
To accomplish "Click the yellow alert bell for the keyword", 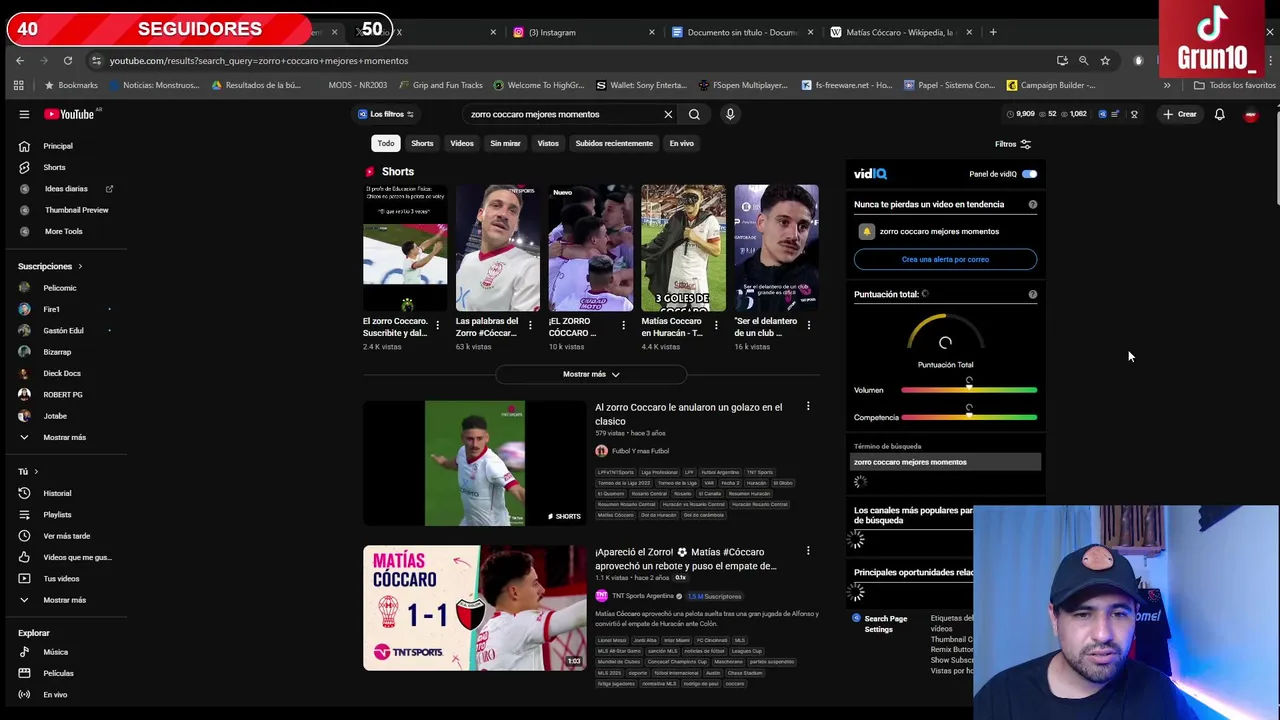I will (x=867, y=231).
